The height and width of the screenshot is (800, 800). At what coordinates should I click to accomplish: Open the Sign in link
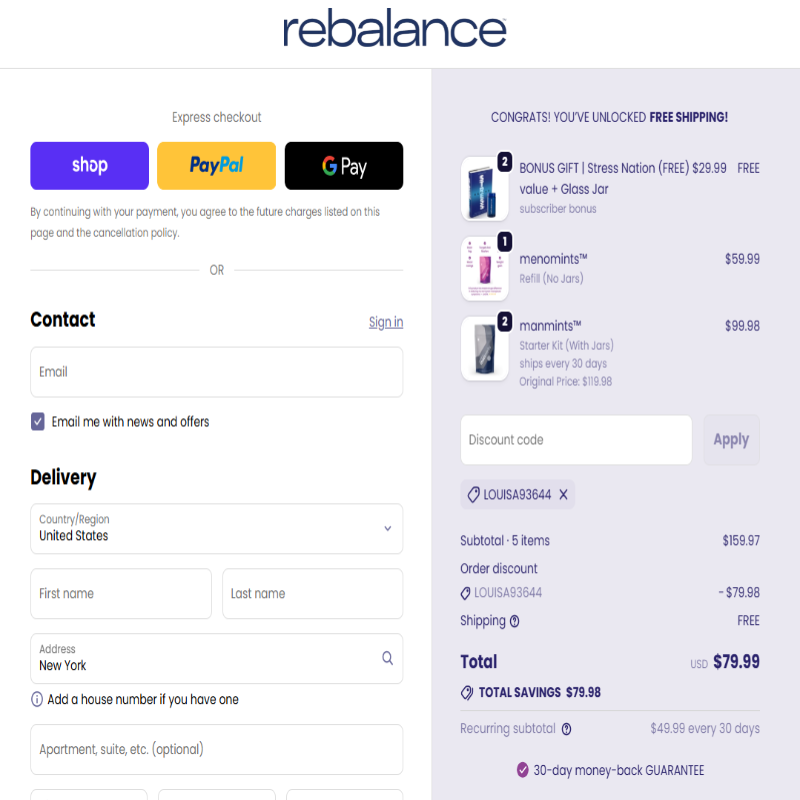pos(385,322)
